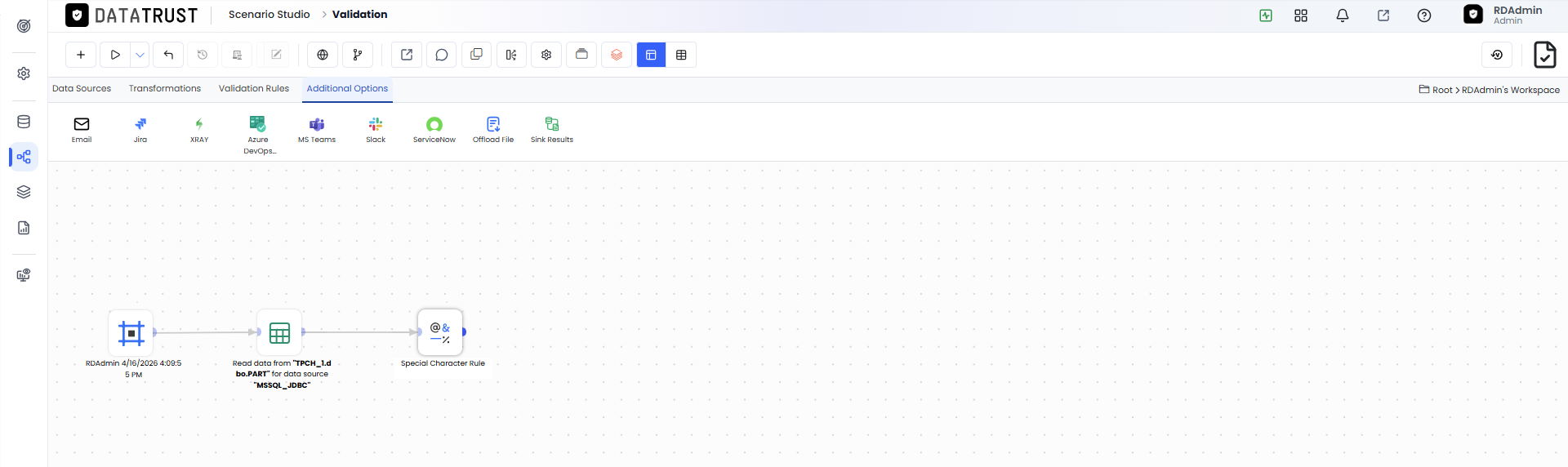Select the XRAY option

tap(199, 130)
